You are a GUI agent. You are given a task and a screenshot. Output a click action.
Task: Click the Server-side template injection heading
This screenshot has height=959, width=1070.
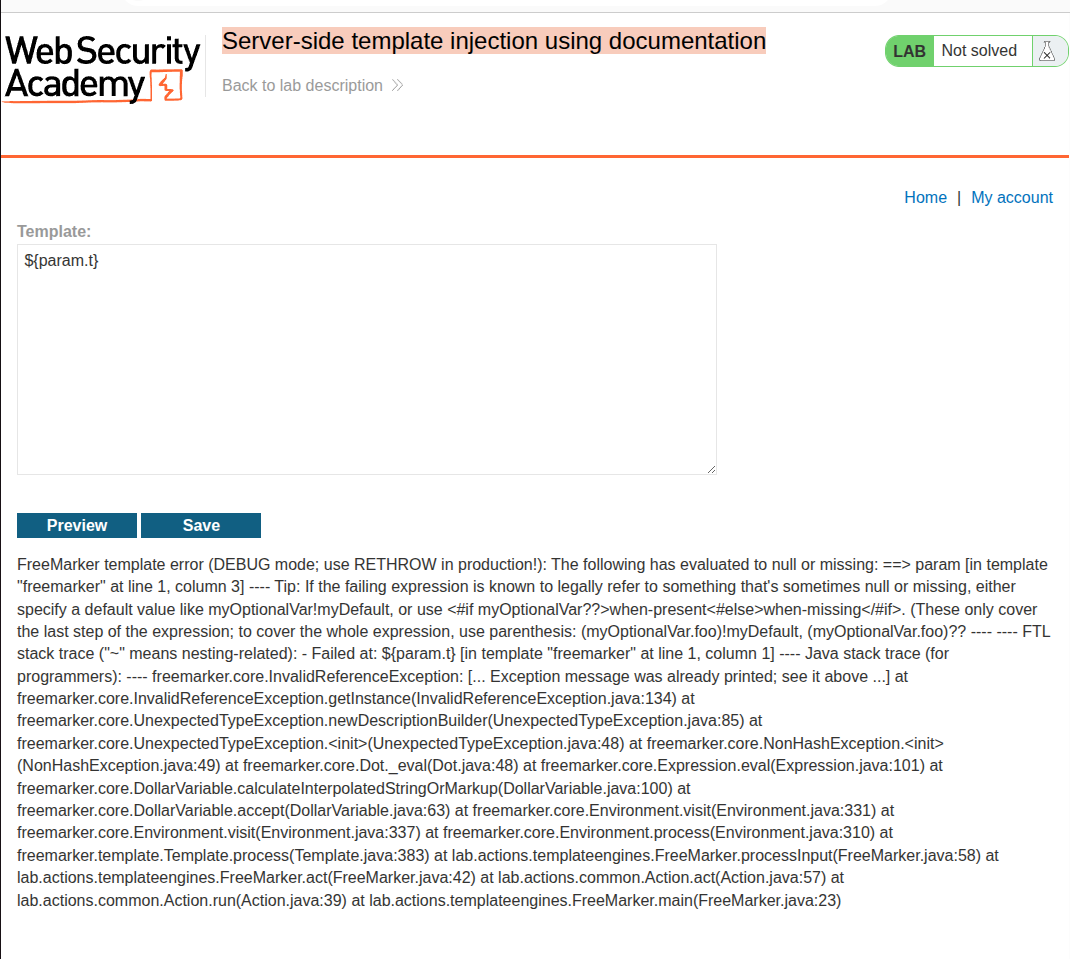click(493, 42)
